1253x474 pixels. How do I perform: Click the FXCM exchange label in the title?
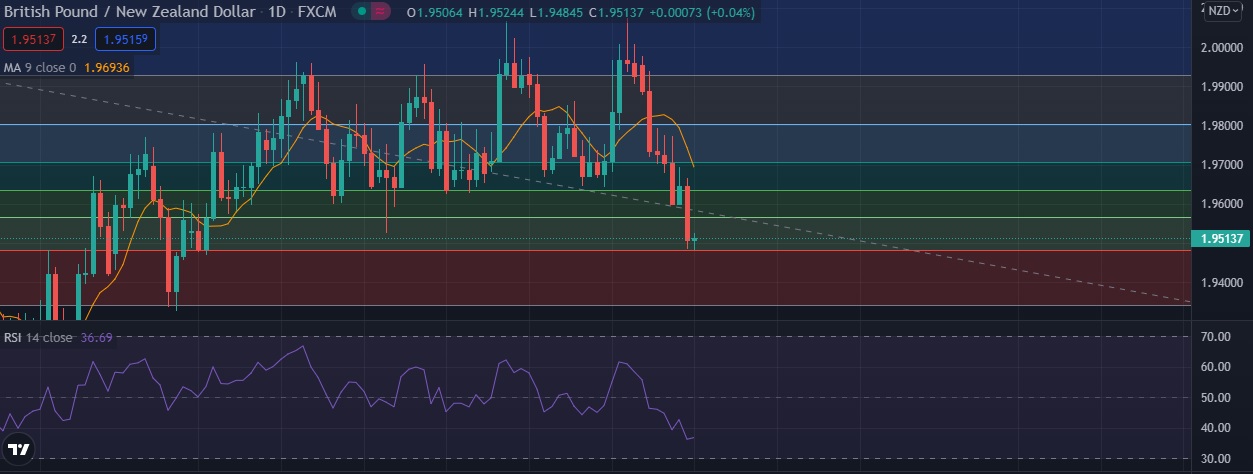(x=317, y=12)
